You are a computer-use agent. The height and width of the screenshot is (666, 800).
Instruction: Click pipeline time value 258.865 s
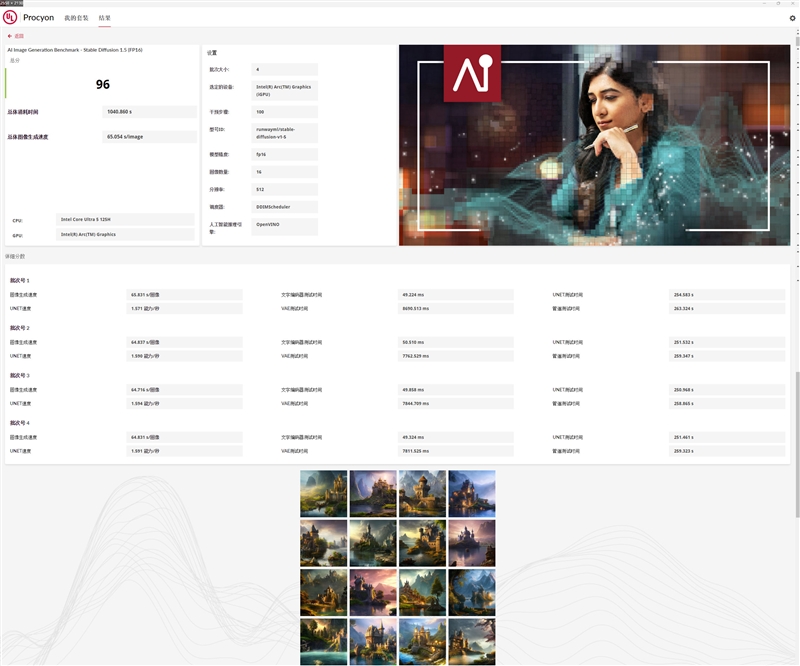point(727,404)
